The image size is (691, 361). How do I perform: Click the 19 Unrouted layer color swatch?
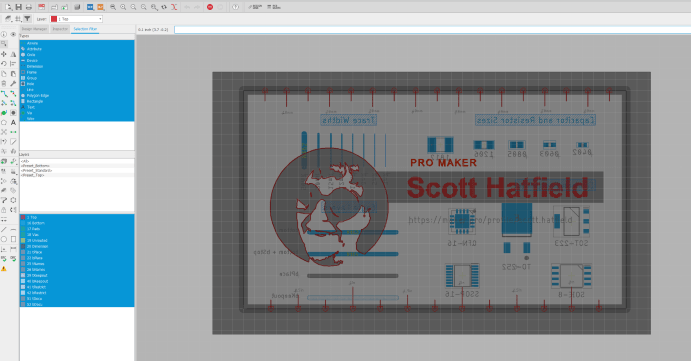(23, 241)
